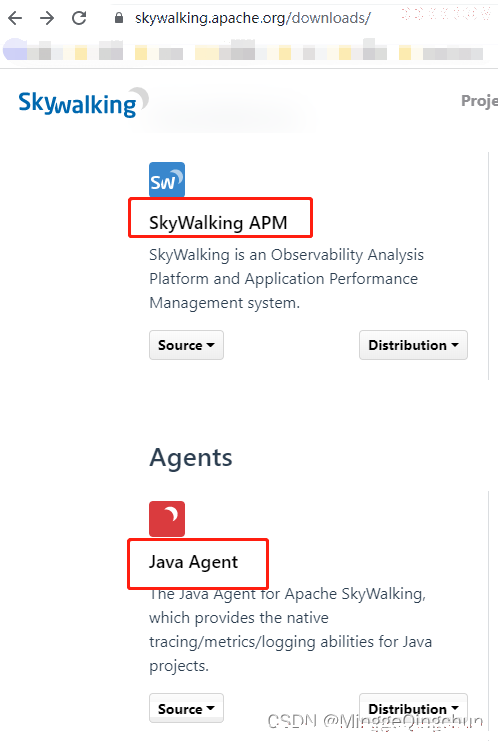
Task: Click the blue SW SkyWalking APM icon
Action: tap(167, 180)
